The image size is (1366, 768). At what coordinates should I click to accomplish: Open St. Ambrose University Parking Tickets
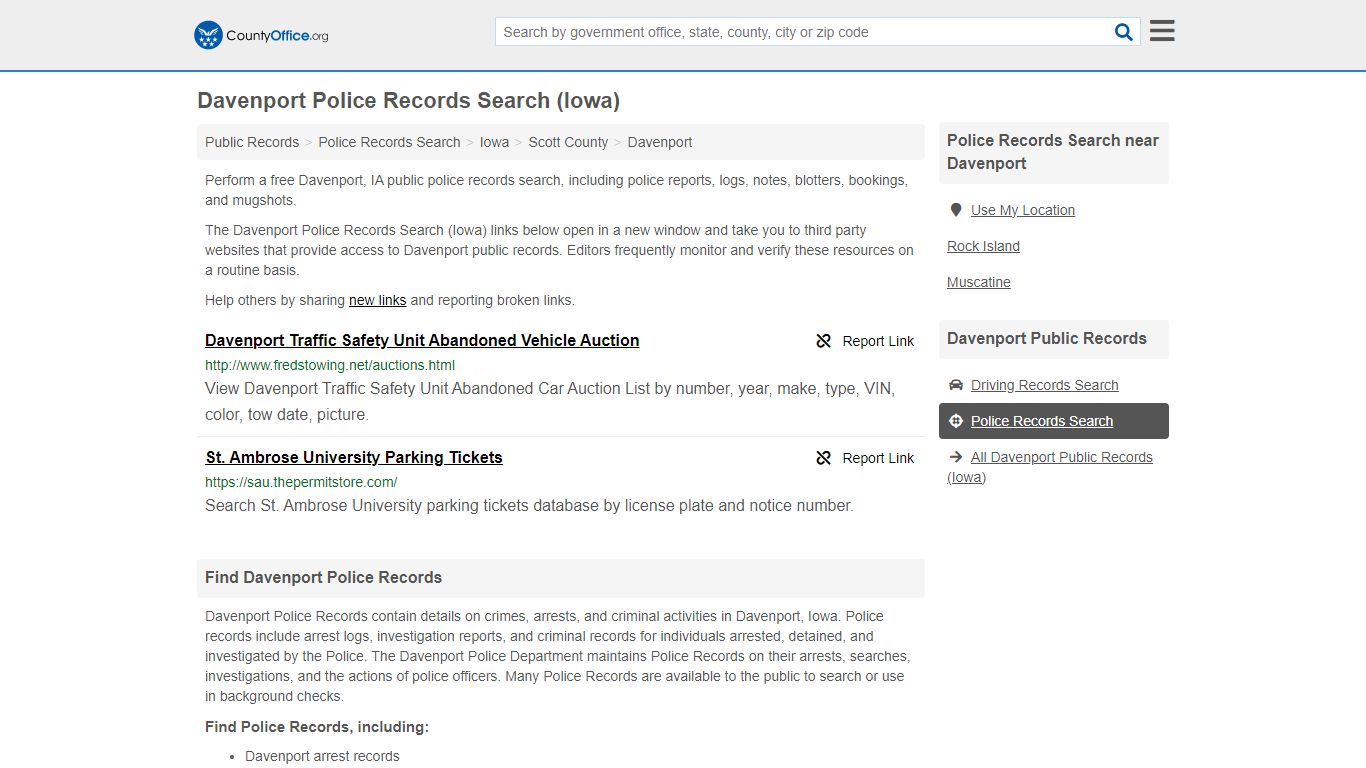(x=354, y=457)
